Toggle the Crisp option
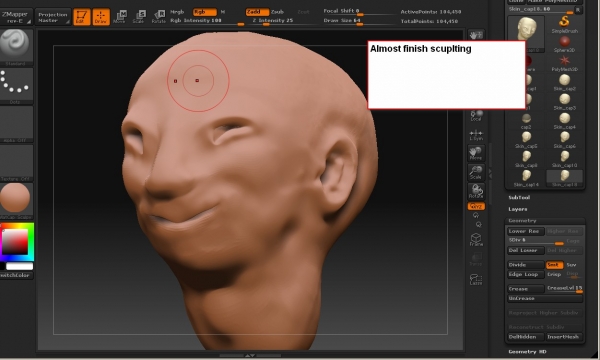 pos(554,274)
